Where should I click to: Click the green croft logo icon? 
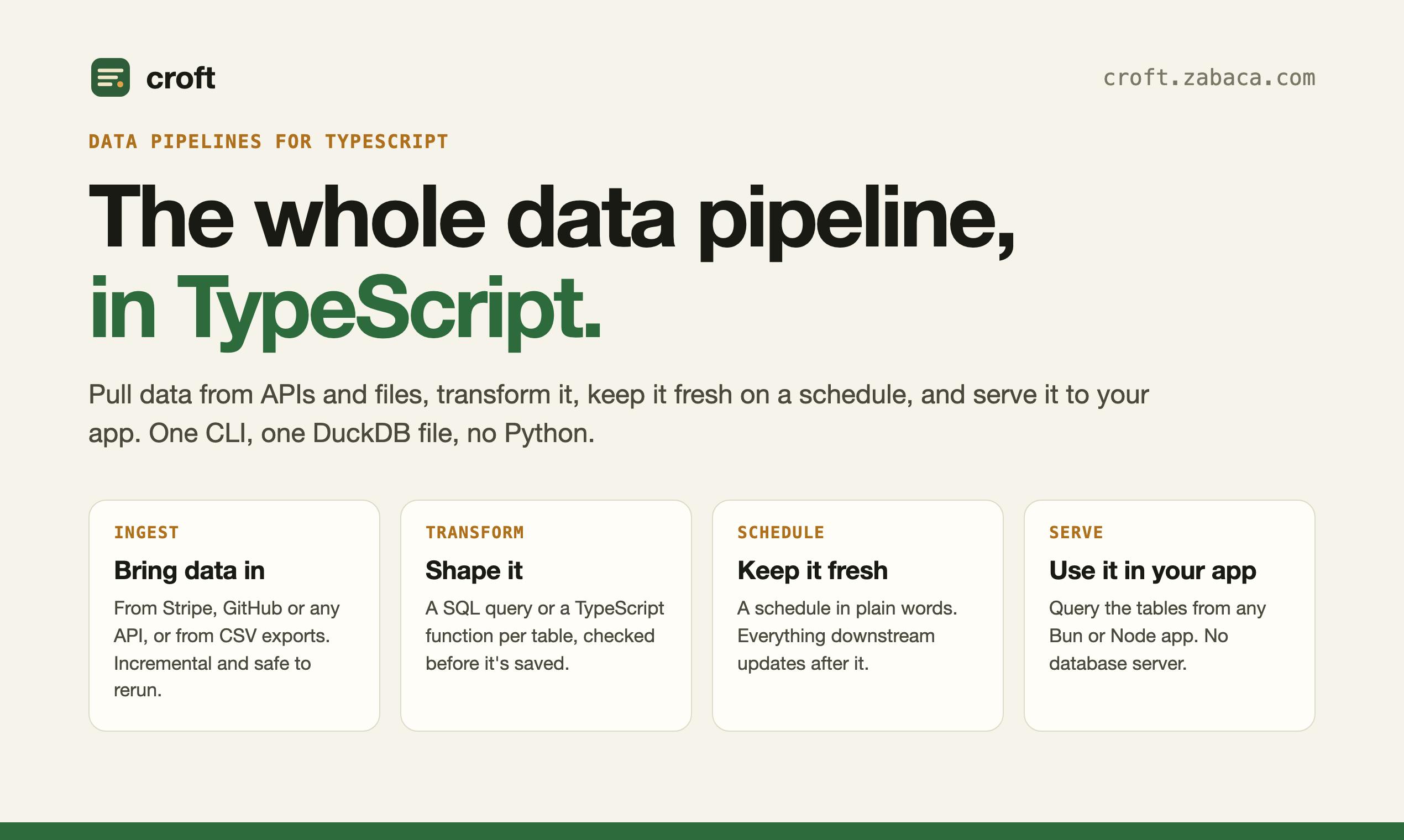click(111, 77)
